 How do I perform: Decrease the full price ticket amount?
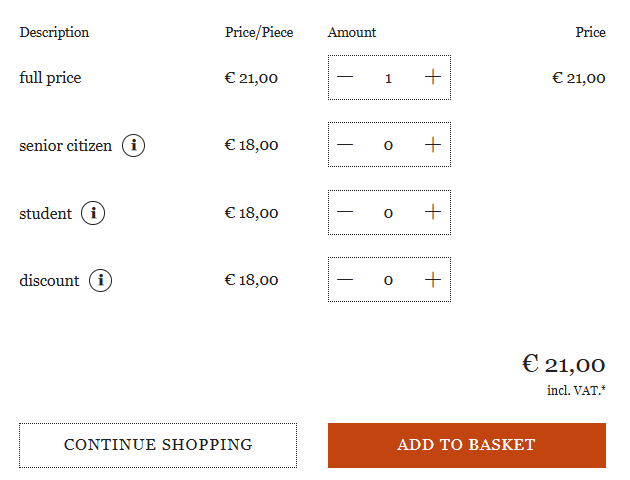coord(345,78)
